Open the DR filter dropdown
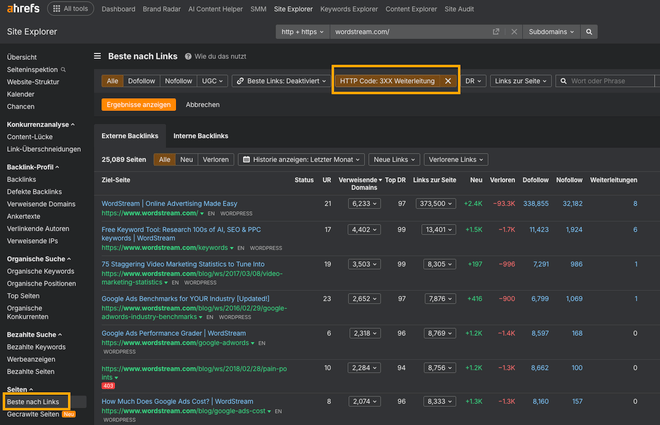The image size is (660, 425). 474,81
